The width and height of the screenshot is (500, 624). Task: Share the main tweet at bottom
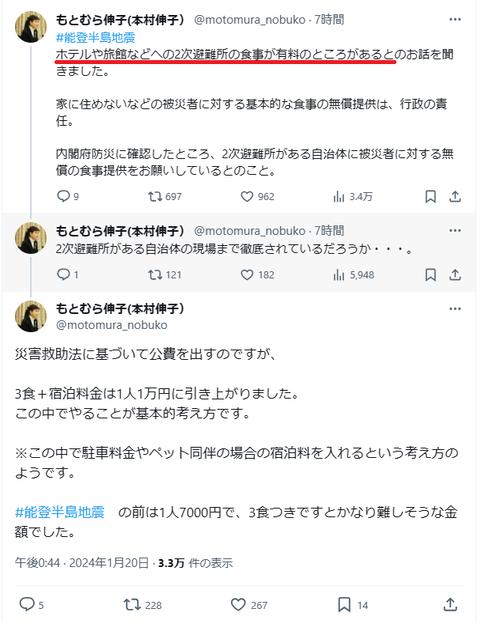450,604
